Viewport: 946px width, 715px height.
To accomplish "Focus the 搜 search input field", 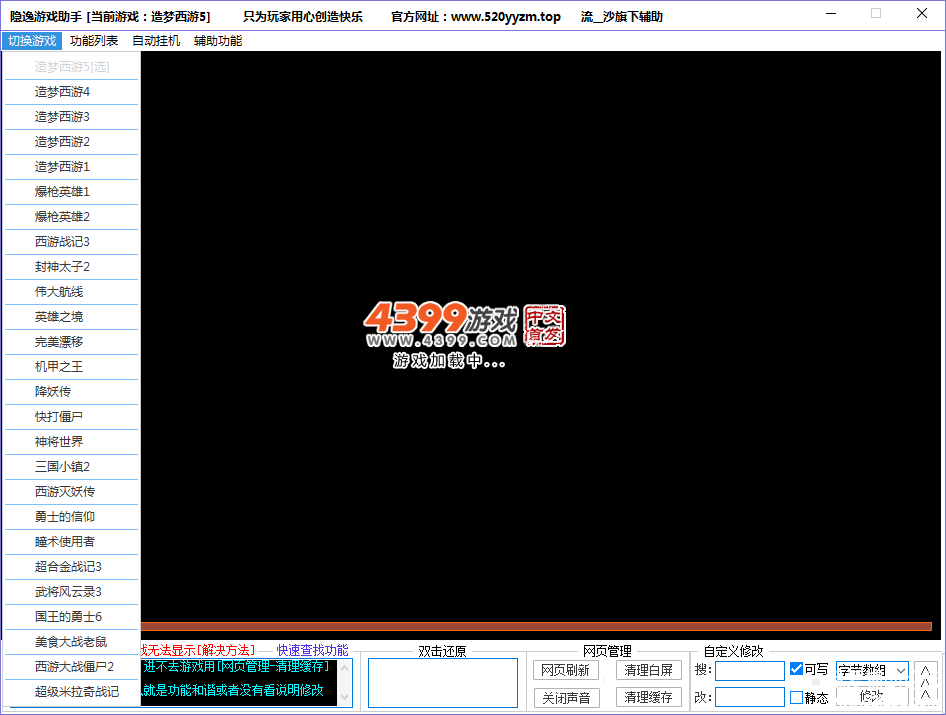I will click(750, 671).
